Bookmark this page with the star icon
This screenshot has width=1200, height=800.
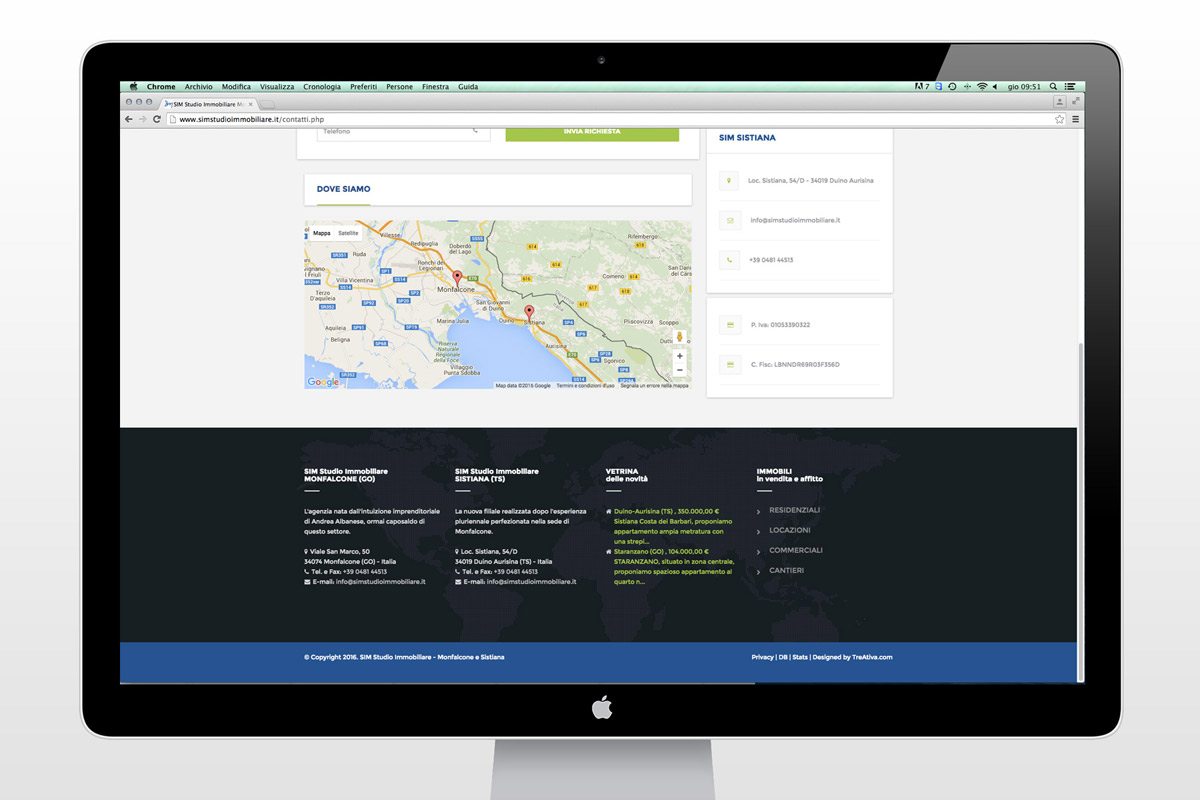coord(1059,119)
